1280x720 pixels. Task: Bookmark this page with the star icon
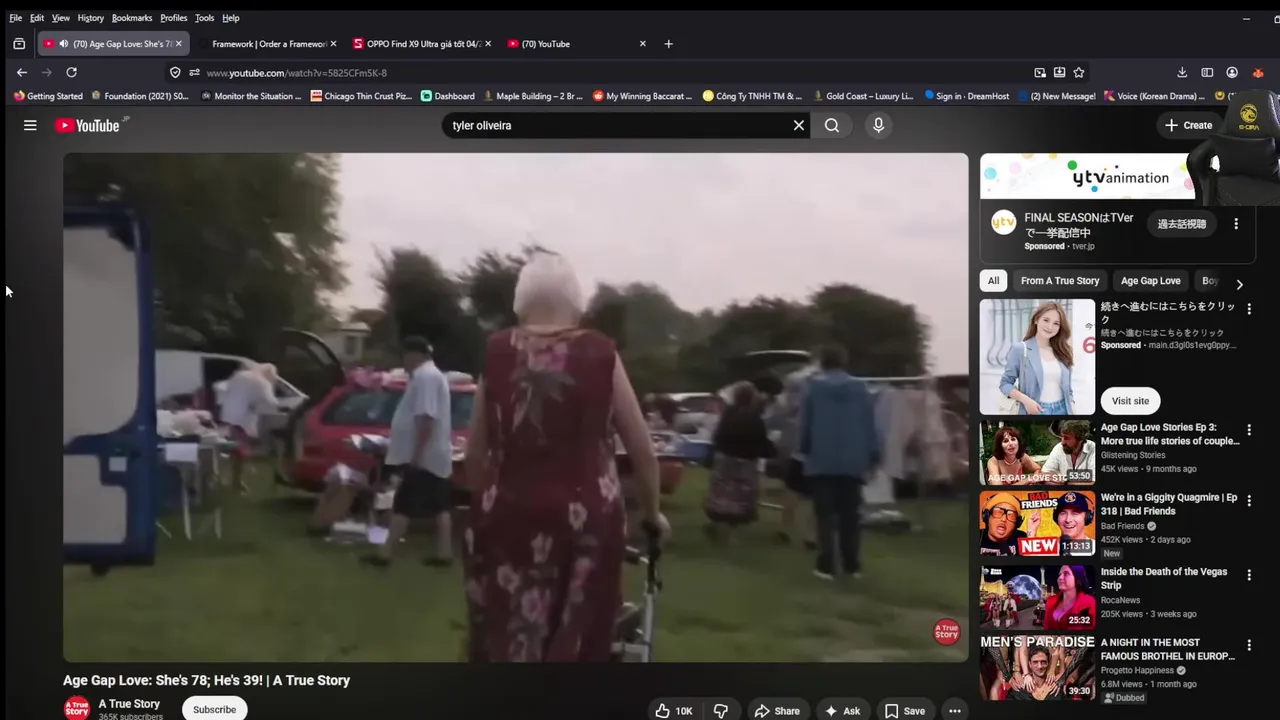click(1079, 72)
